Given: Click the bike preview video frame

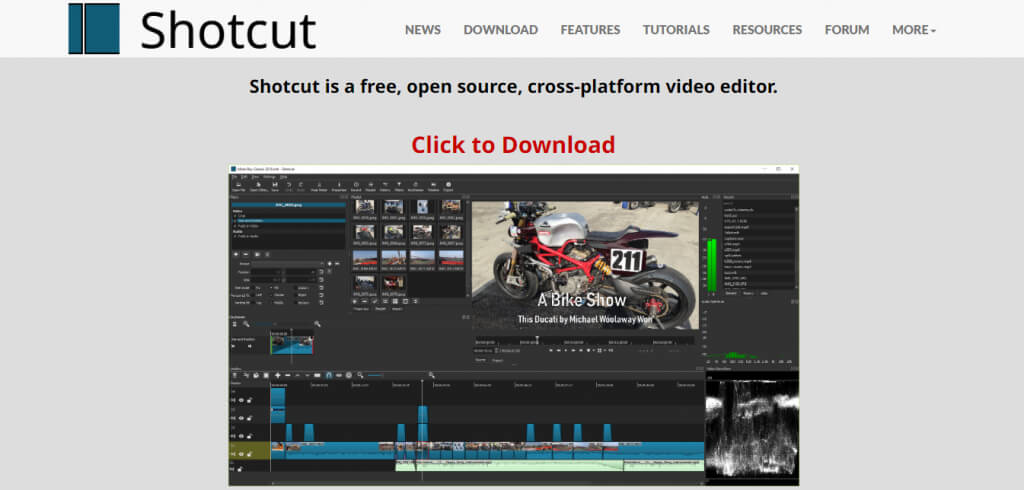Looking at the screenshot, I should pyautogui.click(x=585, y=265).
